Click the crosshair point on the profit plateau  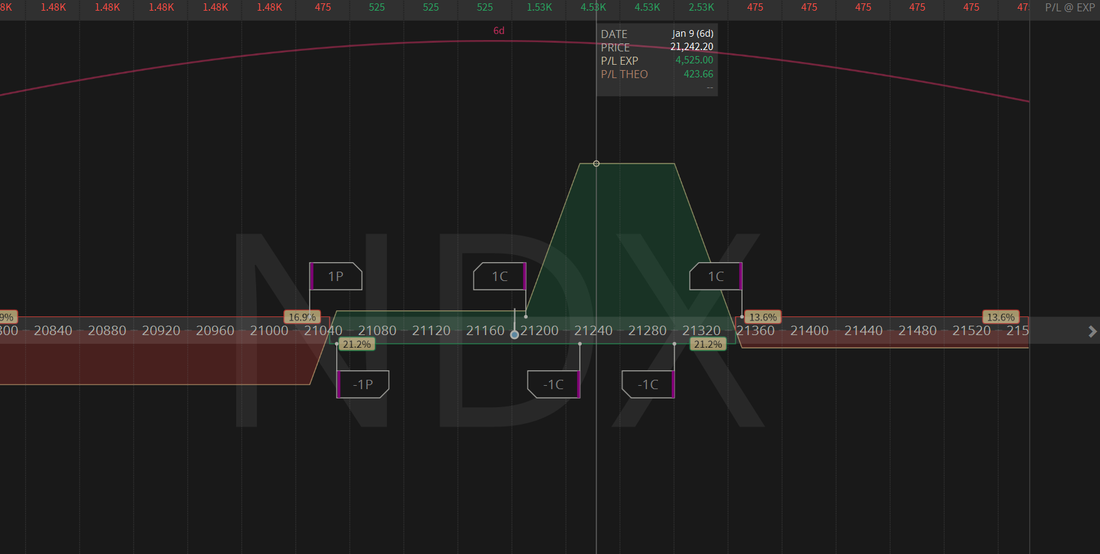[x=596, y=163]
